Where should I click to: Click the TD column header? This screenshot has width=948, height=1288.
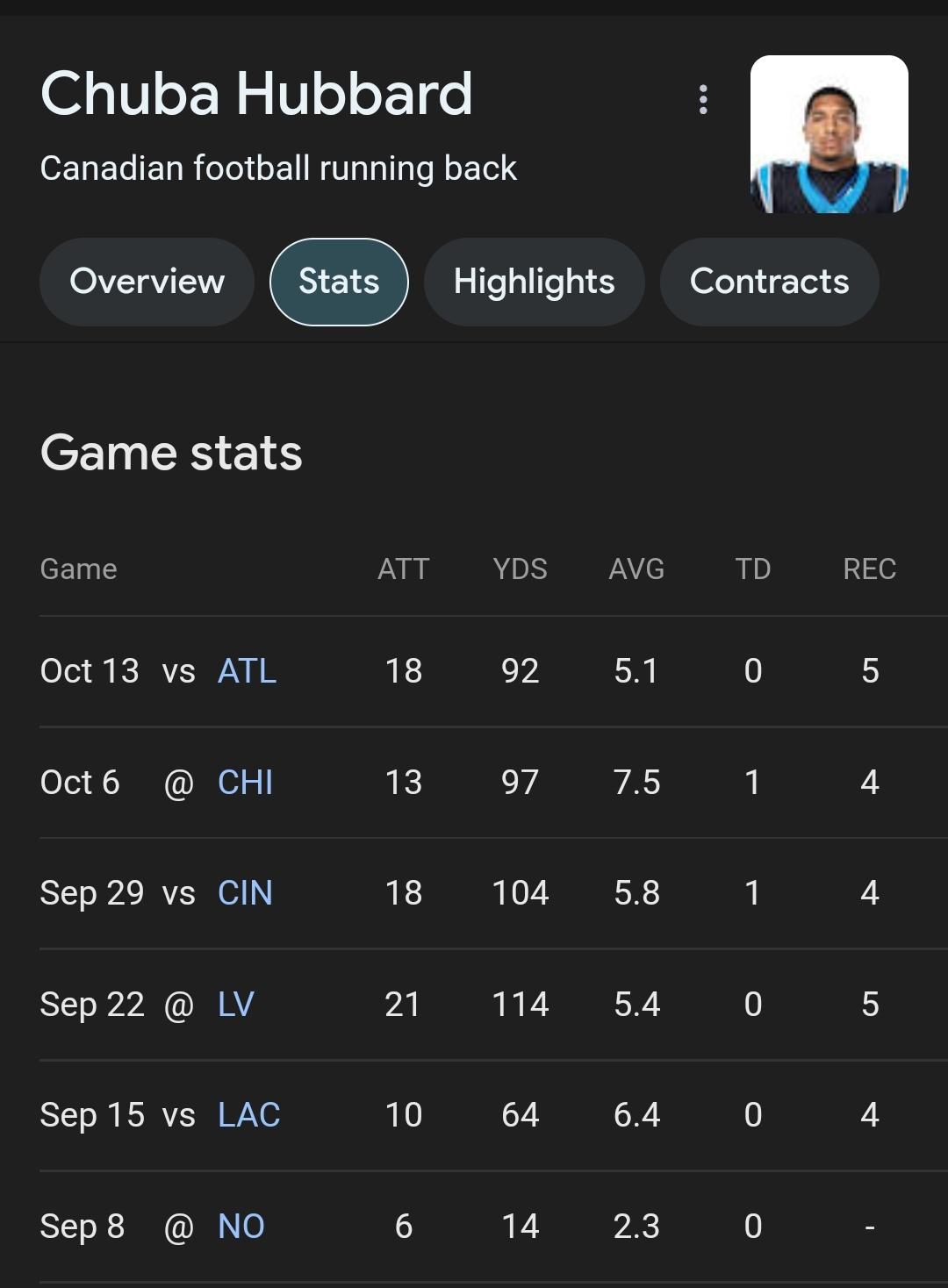752,569
